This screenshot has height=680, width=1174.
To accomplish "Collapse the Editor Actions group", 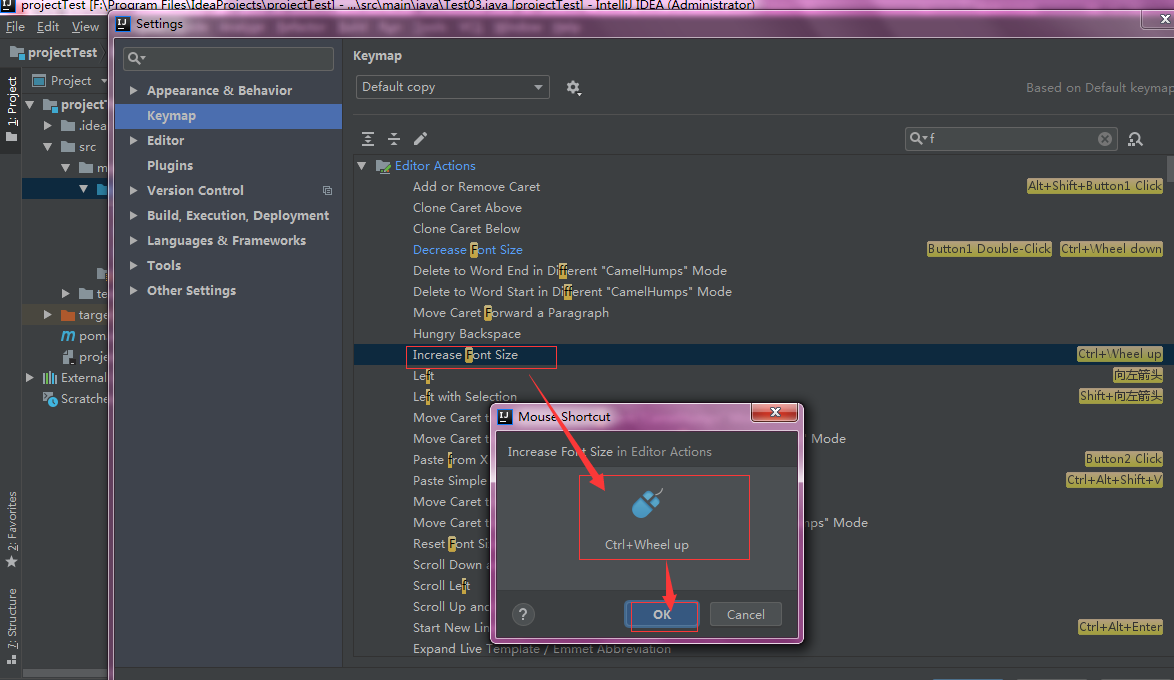I will [x=362, y=166].
